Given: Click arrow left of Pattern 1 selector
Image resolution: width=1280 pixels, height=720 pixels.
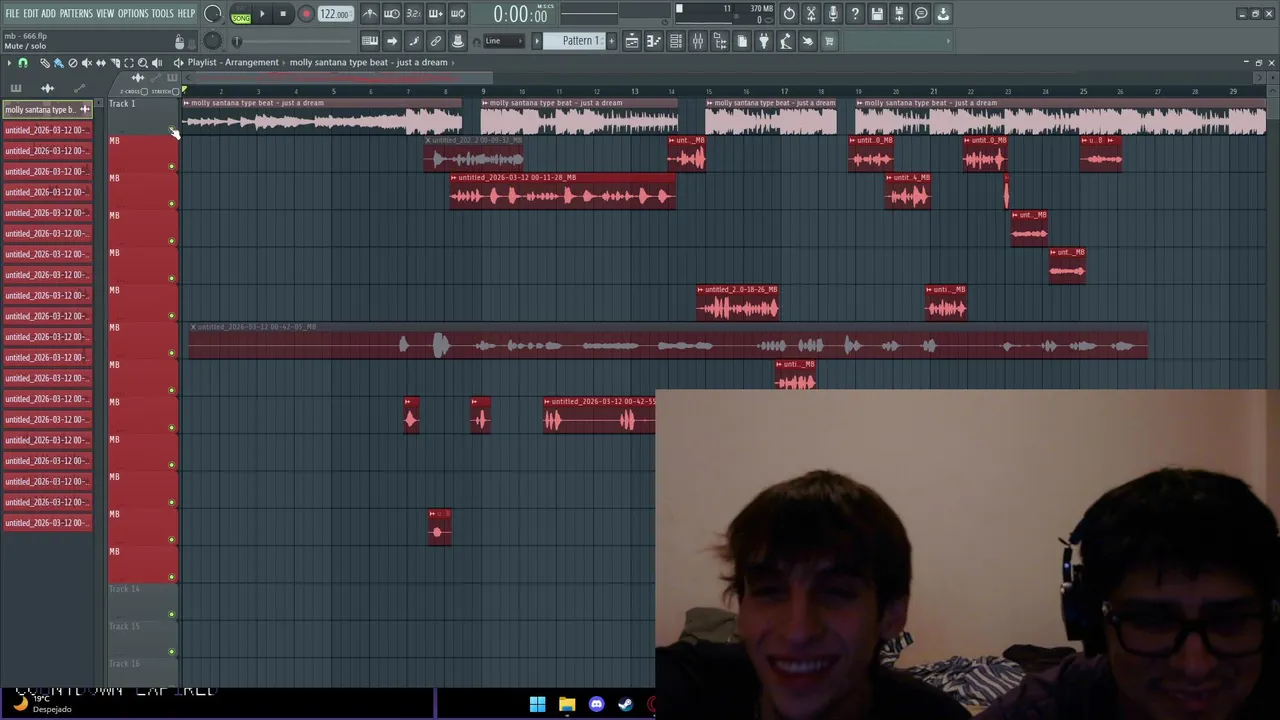Looking at the screenshot, I should (537, 41).
